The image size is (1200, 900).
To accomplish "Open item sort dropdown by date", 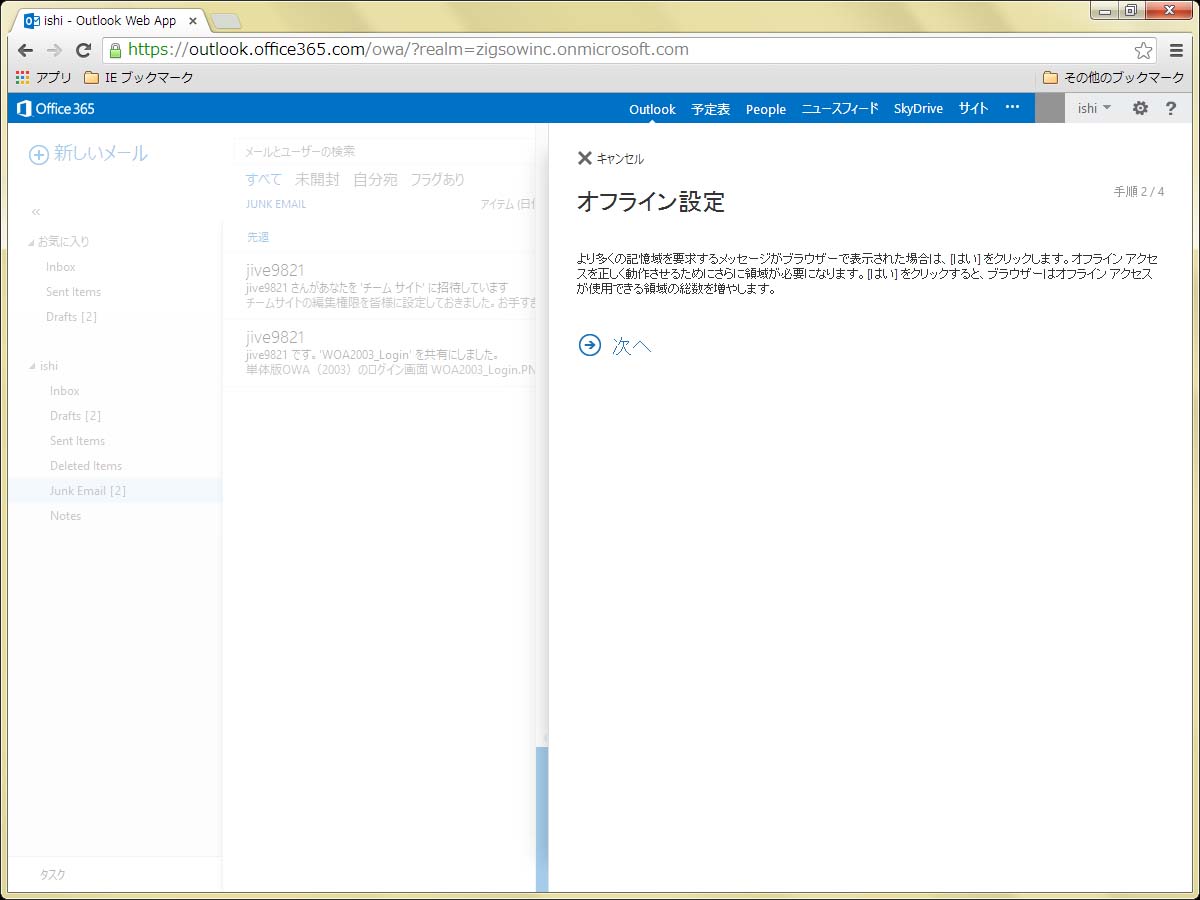I will (507, 204).
